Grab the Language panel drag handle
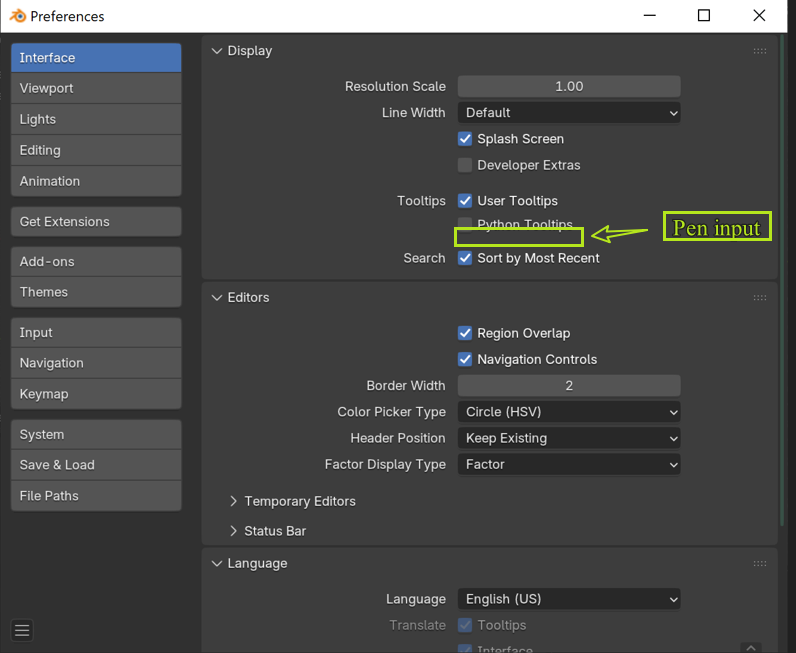This screenshot has width=796, height=653. pos(759,564)
